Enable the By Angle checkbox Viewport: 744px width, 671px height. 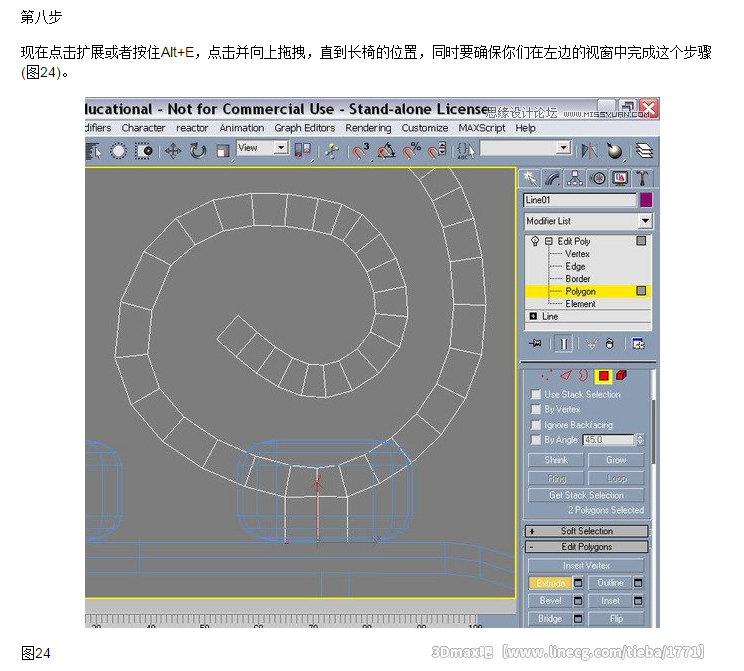[x=536, y=440]
